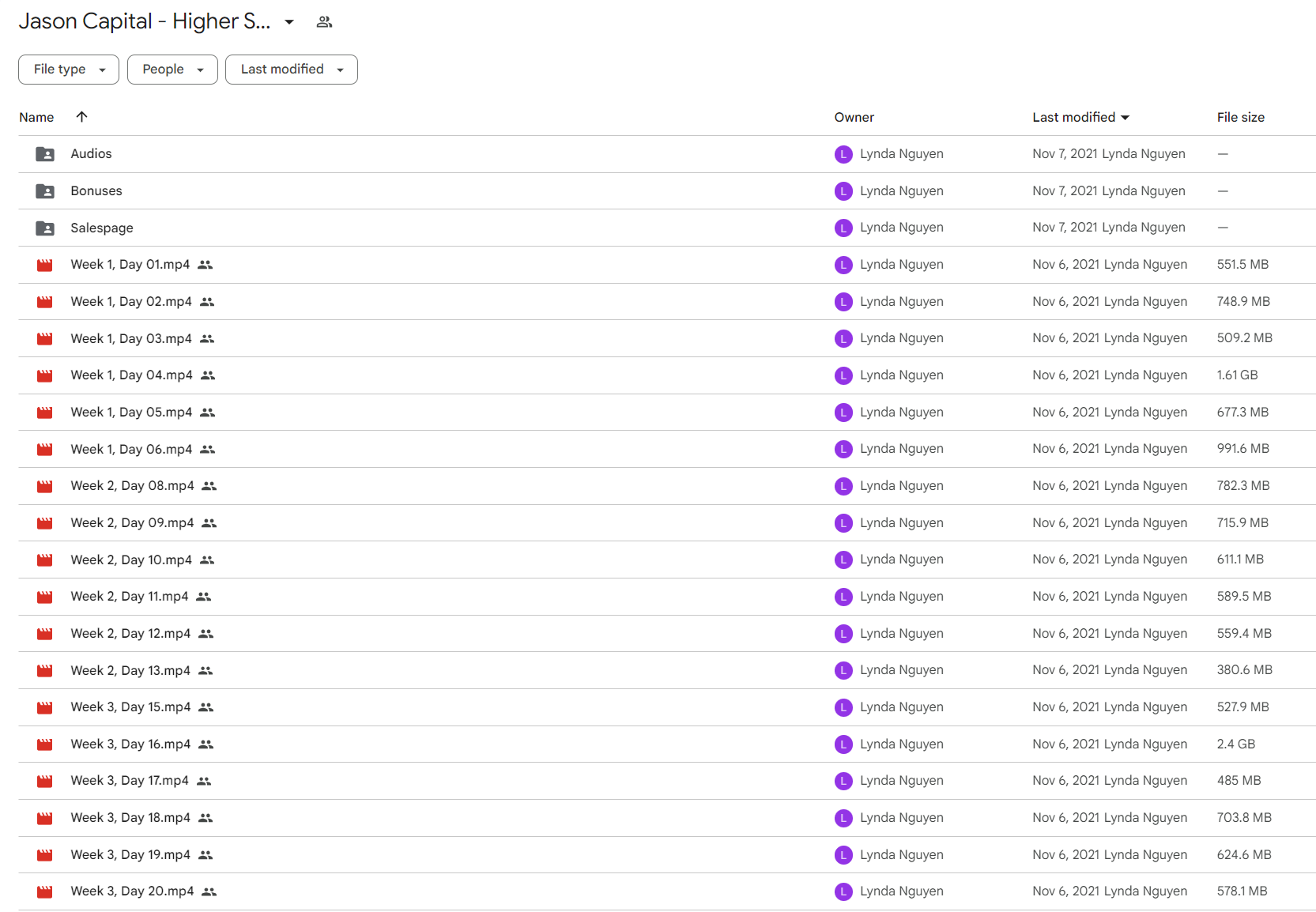Click the 2.4 GB file size value
Viewport: 1316px width, 912px height.
click(x=1236, y=744)
